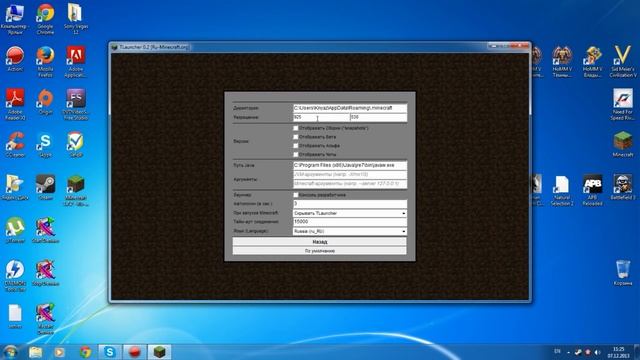640x360 pixels.
Task: Open the File Explorer taskbar button
Action: click(x=36, y=352)
